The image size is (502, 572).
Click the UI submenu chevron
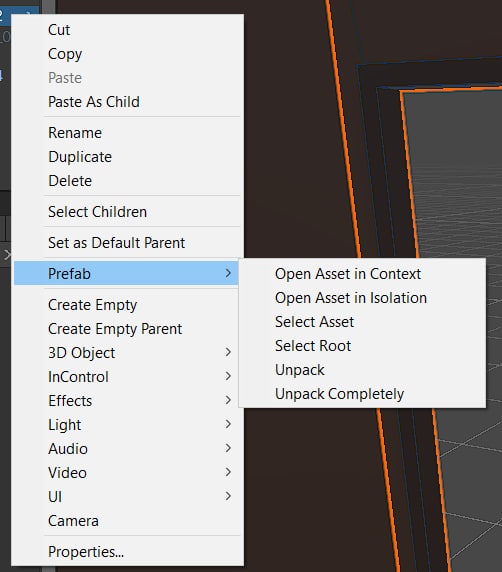pos(228,496)
